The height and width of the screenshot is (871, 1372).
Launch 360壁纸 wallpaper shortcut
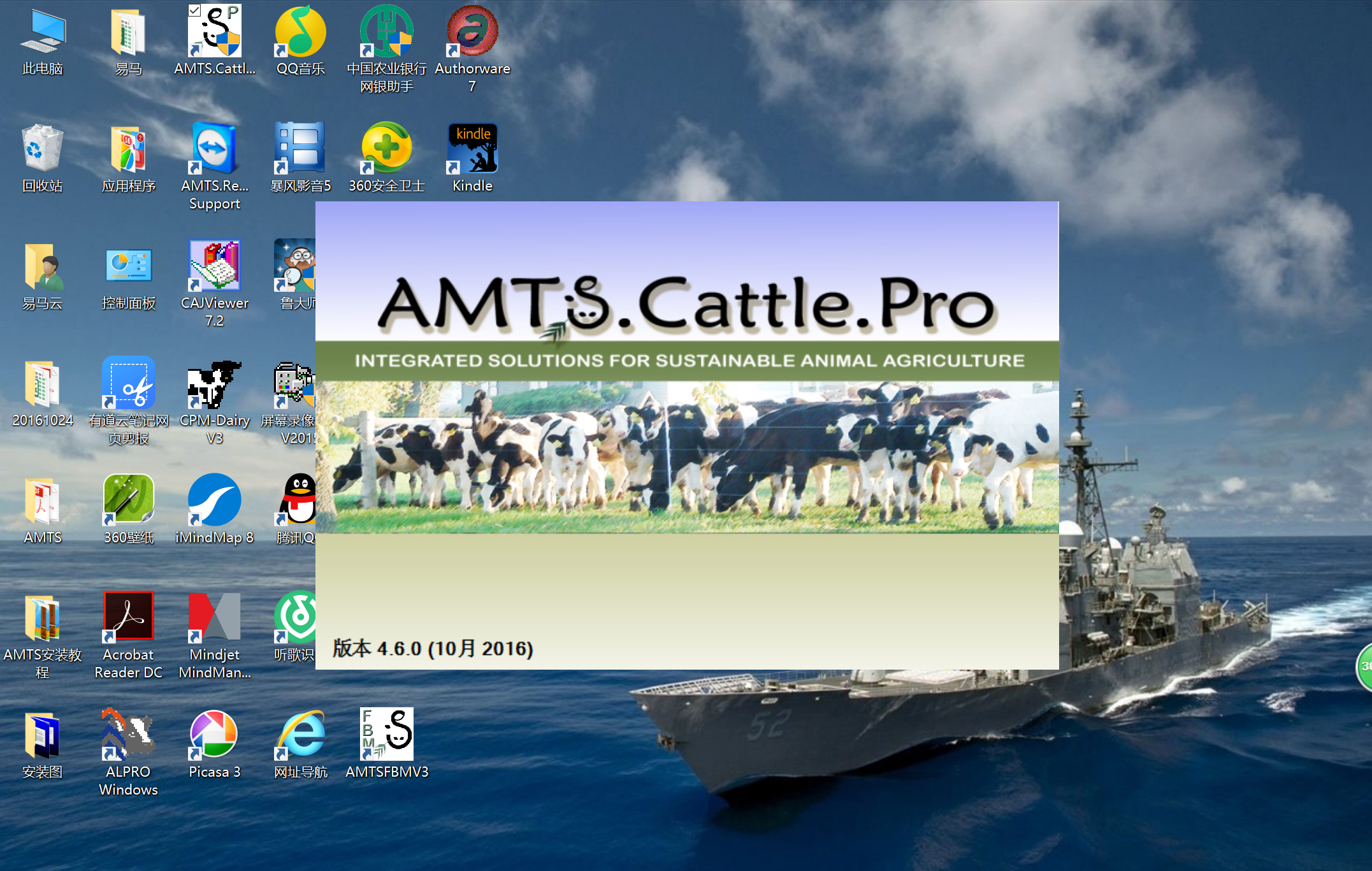pos(128,510)
